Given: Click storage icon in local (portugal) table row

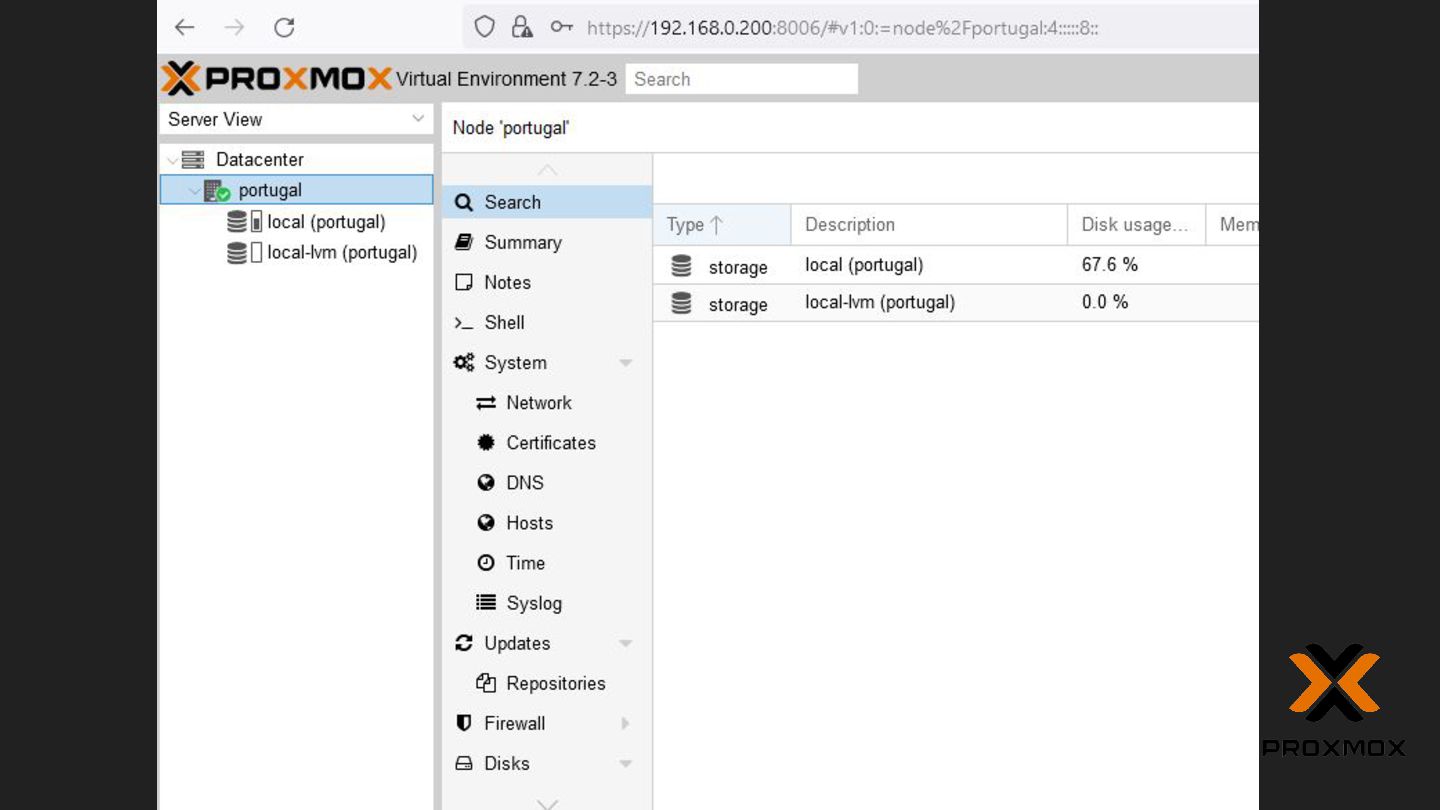Looking at the screenshot, I should point(681,265).
